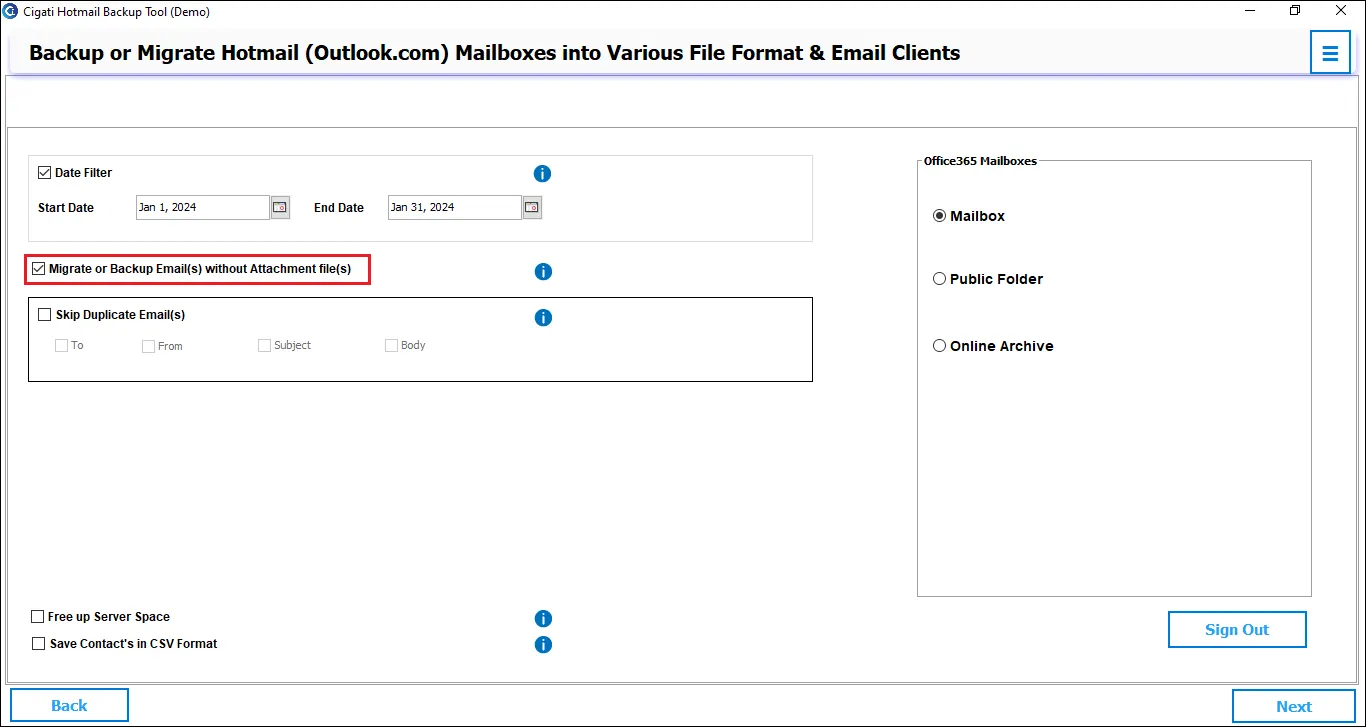Viewport: 1366px width, 727px height.
Task: Check the Subject duplicate criteria box
Action: click(264, 345)
